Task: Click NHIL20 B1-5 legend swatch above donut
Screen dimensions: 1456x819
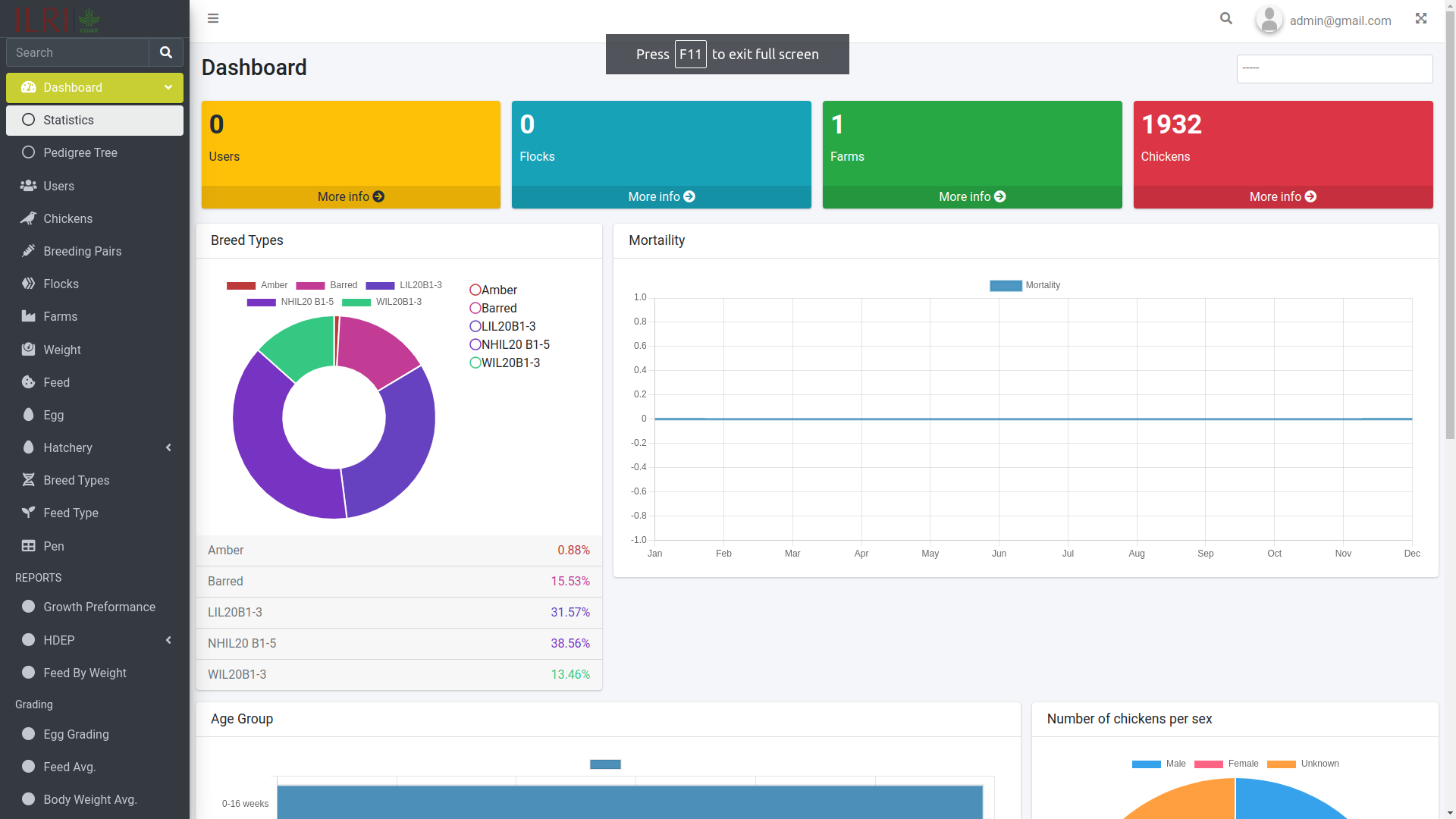Action: (262, 303)
